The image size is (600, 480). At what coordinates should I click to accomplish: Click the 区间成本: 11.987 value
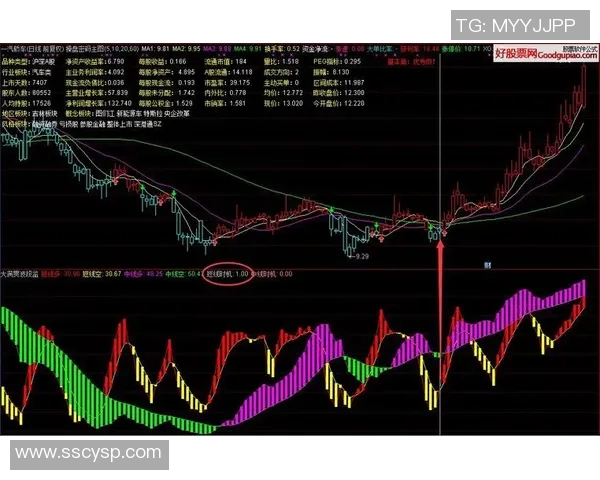coord(339,82)
